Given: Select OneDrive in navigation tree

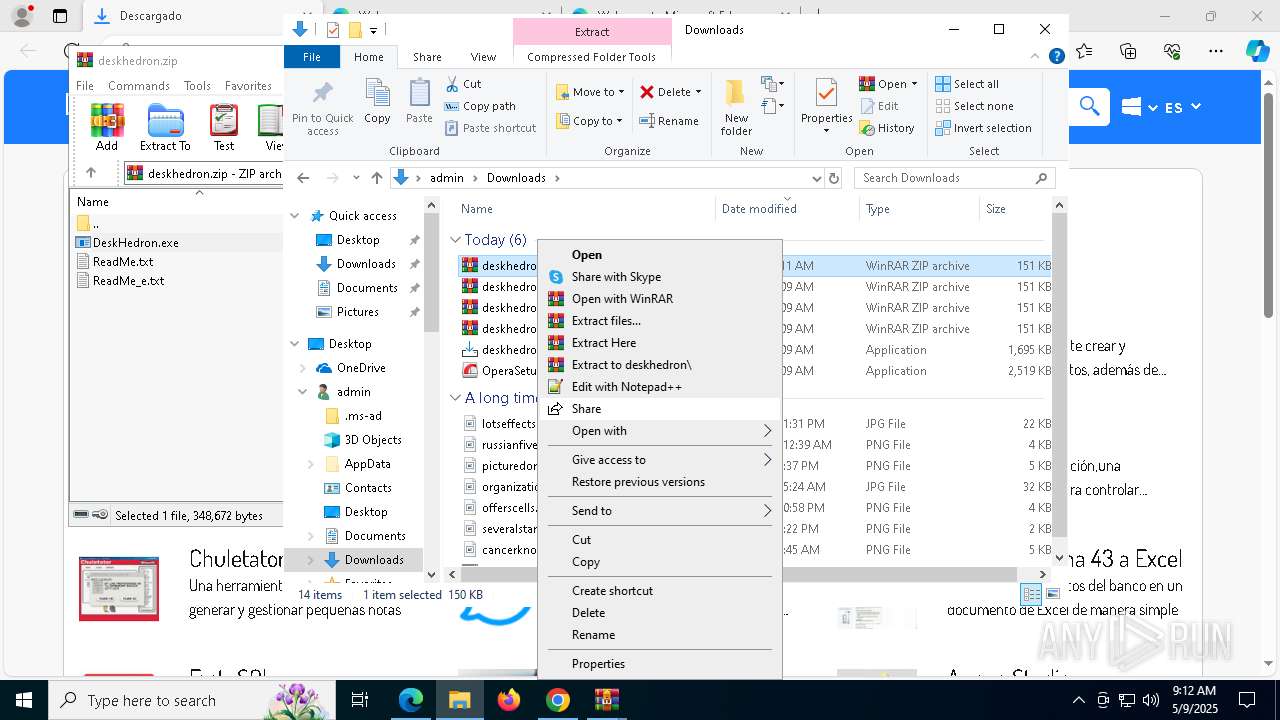Looking at the screenshot, I should coord(361,368).
